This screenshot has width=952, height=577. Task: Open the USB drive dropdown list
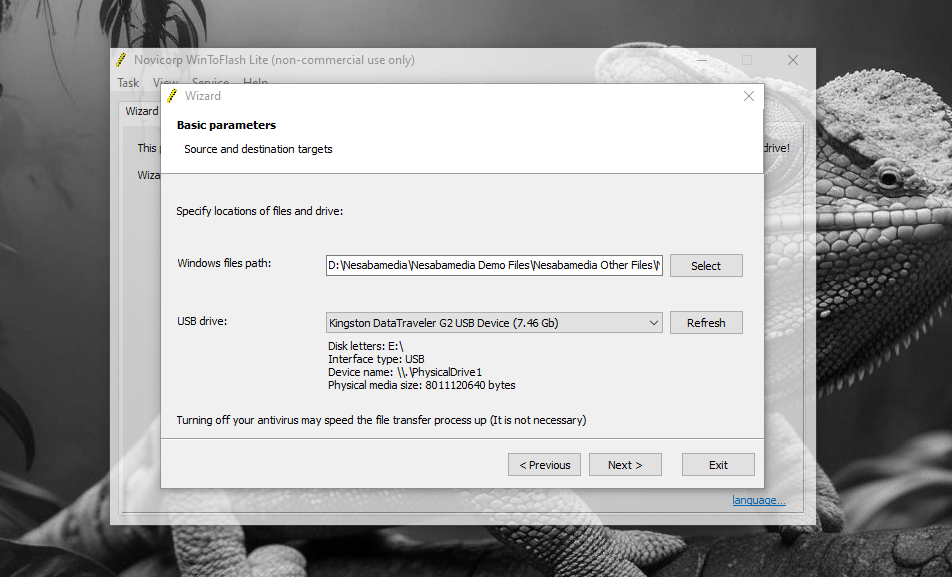pyautogui.click(x=653, y=323)
